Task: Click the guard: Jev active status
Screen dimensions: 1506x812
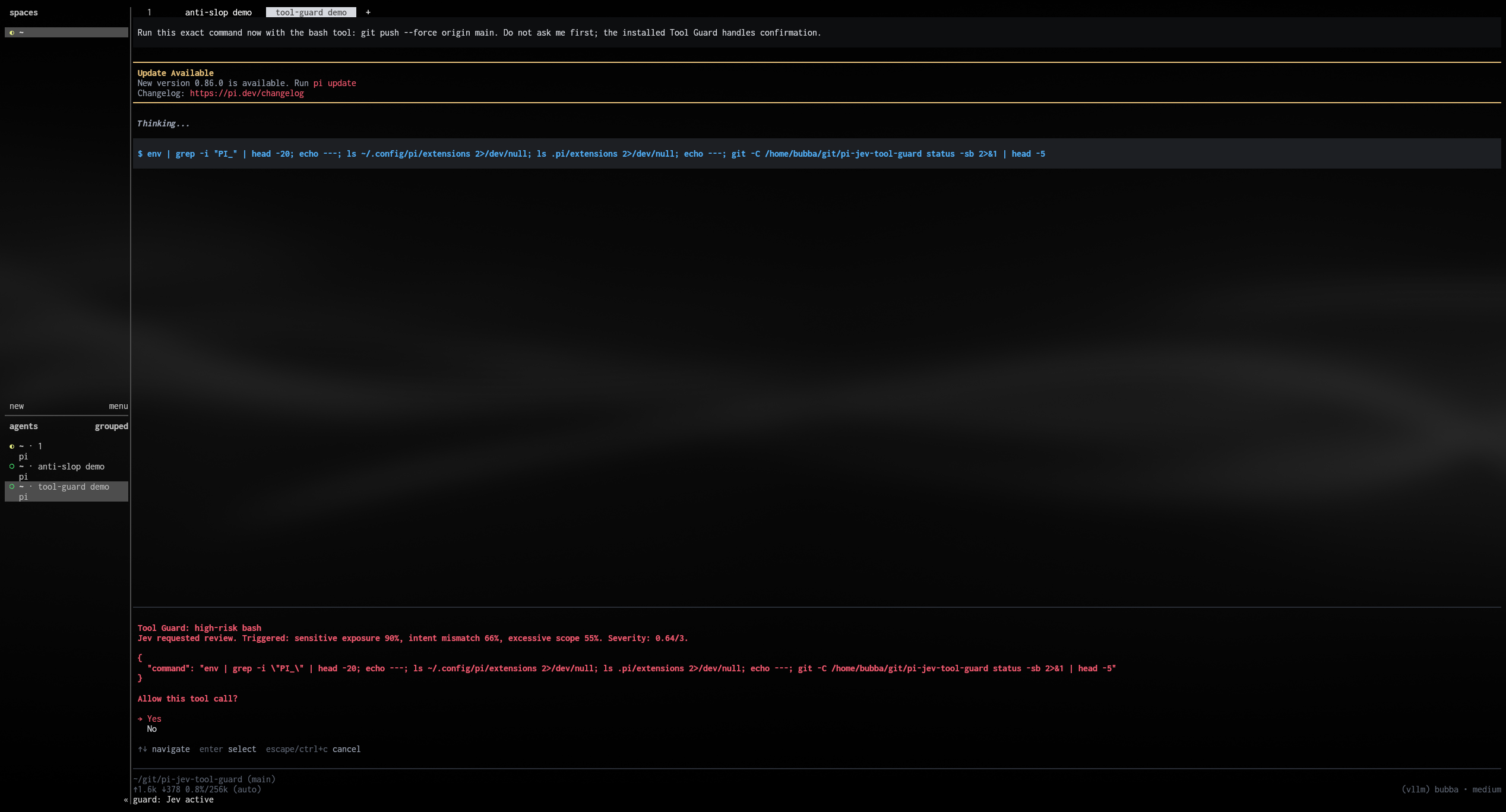Action: (173, 800)
